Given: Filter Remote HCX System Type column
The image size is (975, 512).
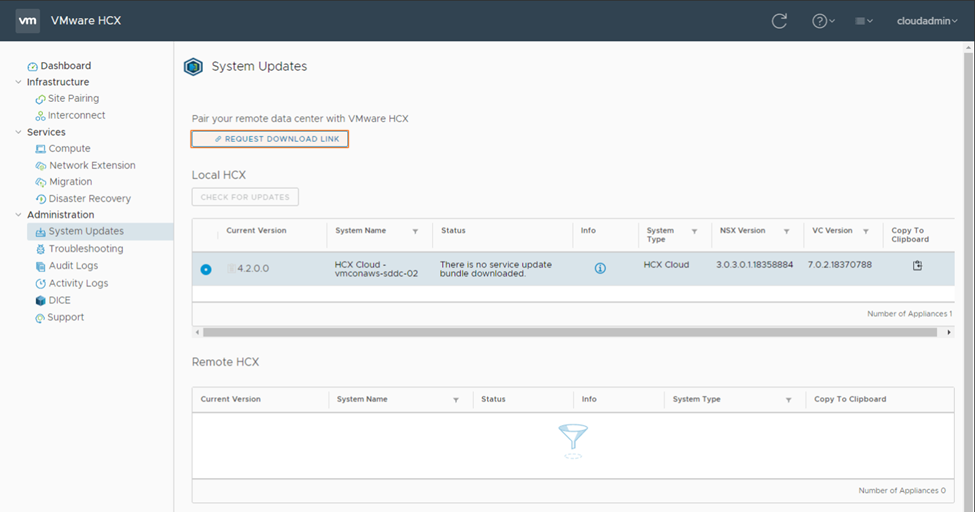Looking at the screenshot, I should pyautogui.click(x=788, y=400).
